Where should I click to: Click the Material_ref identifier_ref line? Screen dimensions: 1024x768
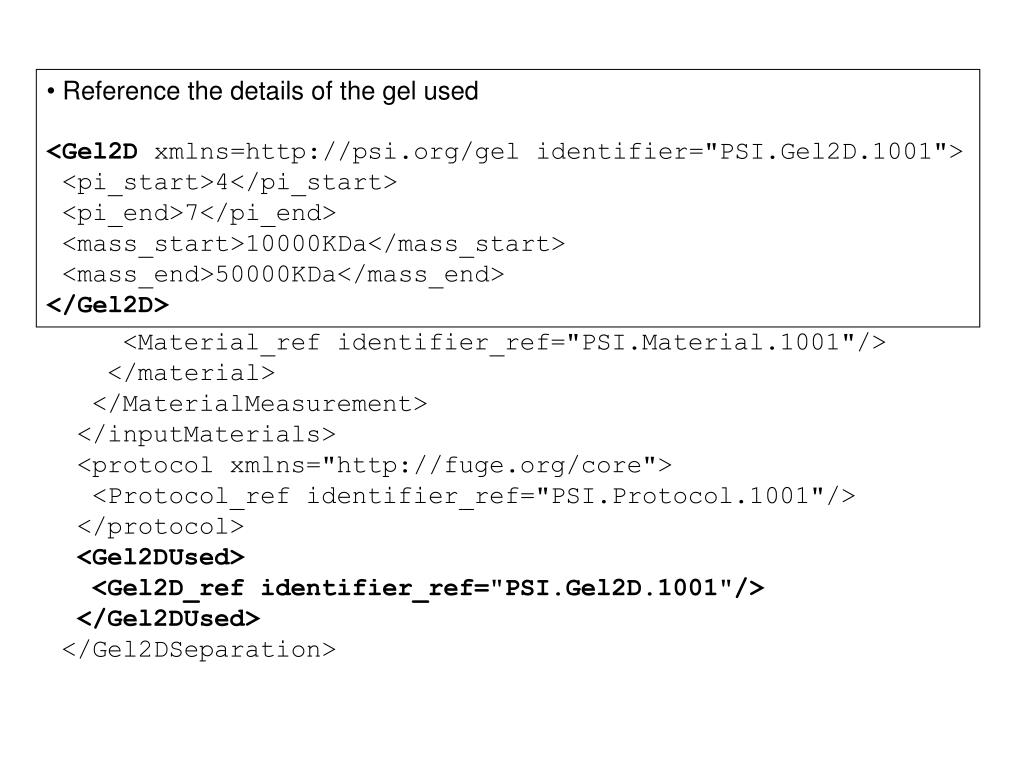504,343
